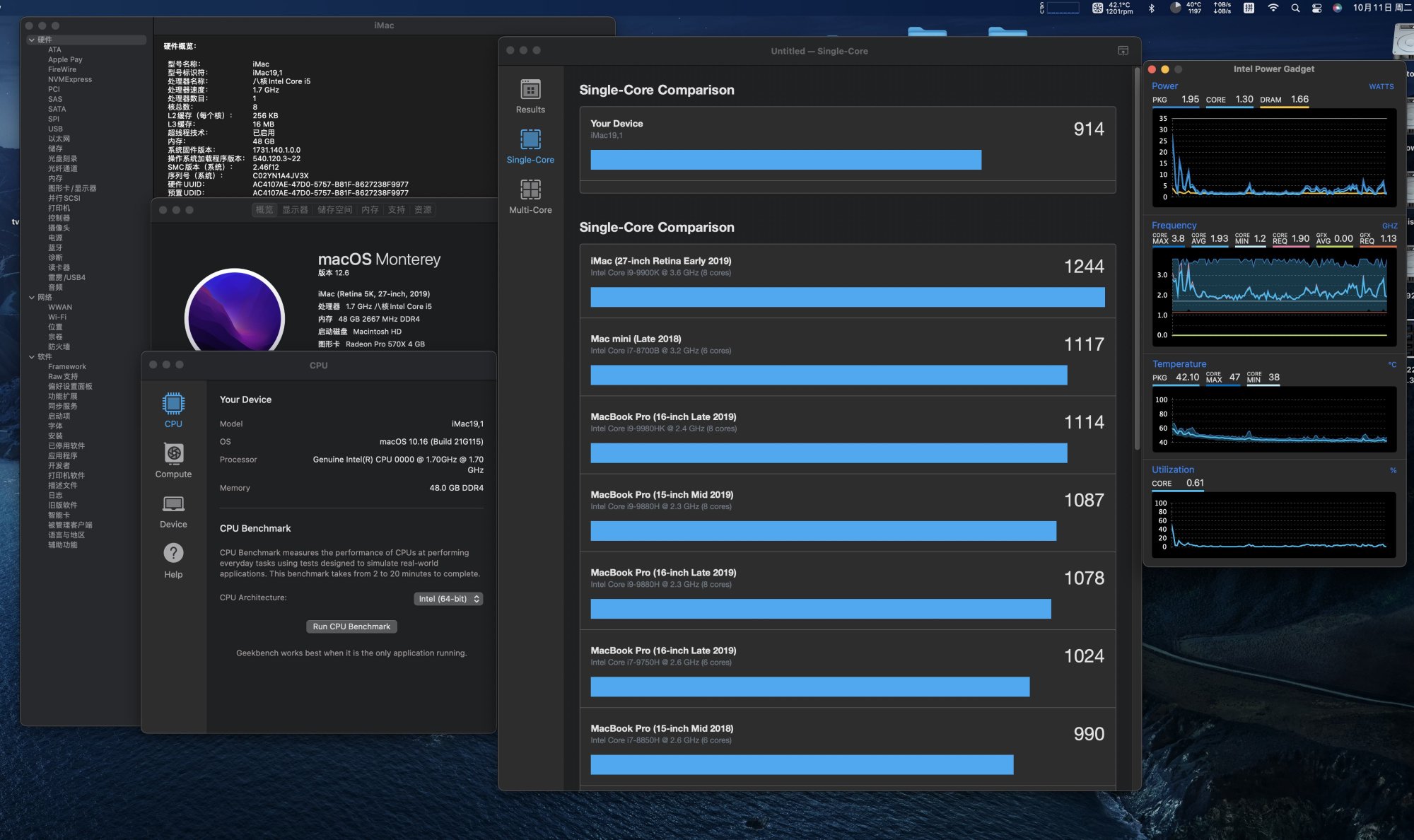Collapse the 软件 software tree section

pyautogui.click(x=32, y=356)
